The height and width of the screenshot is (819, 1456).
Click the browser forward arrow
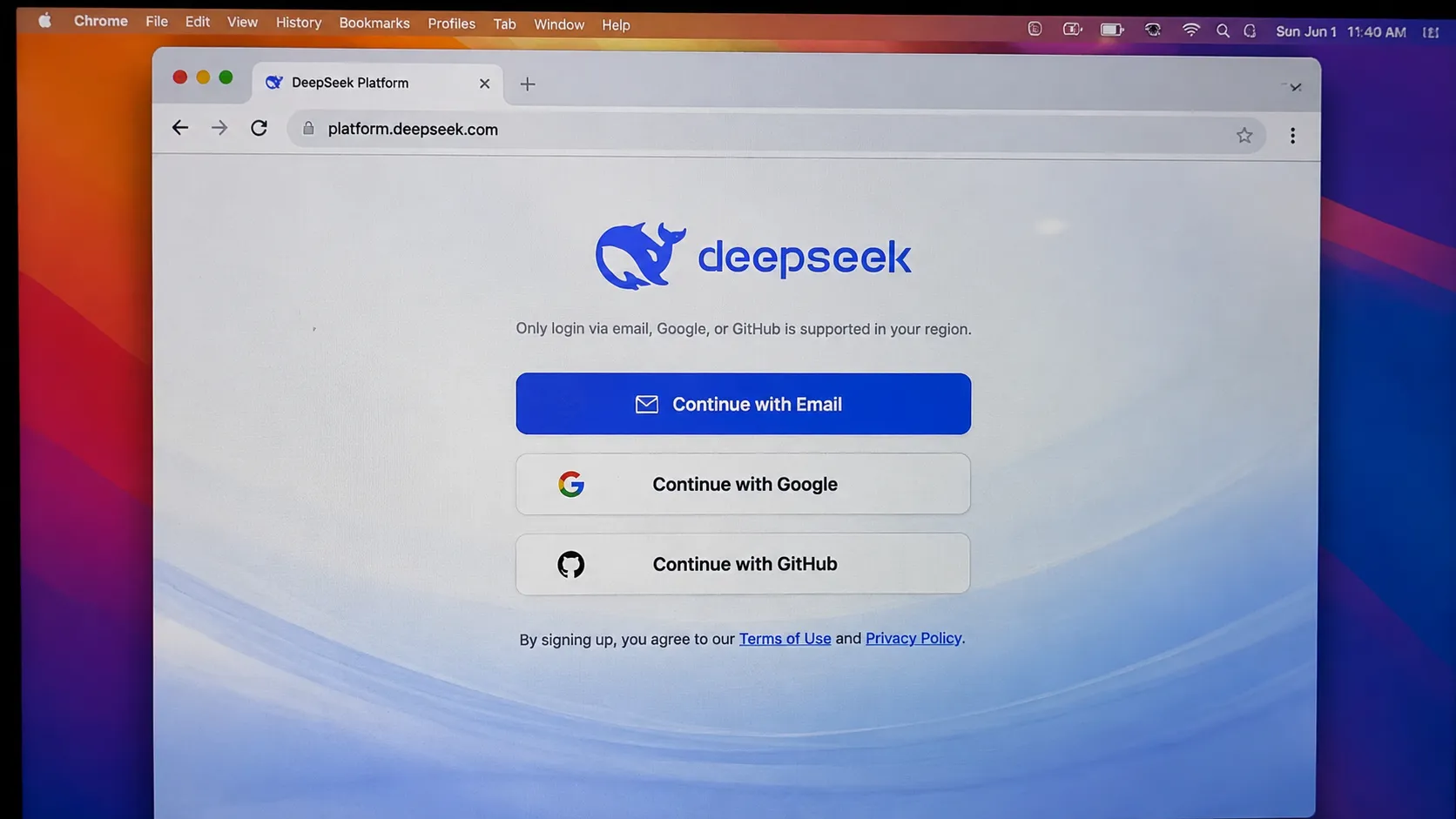click(219, 128)
